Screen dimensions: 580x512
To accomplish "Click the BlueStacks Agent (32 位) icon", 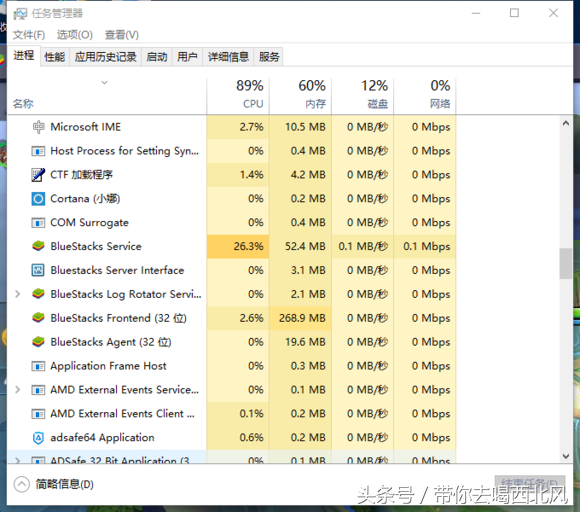I will (38, 342).
